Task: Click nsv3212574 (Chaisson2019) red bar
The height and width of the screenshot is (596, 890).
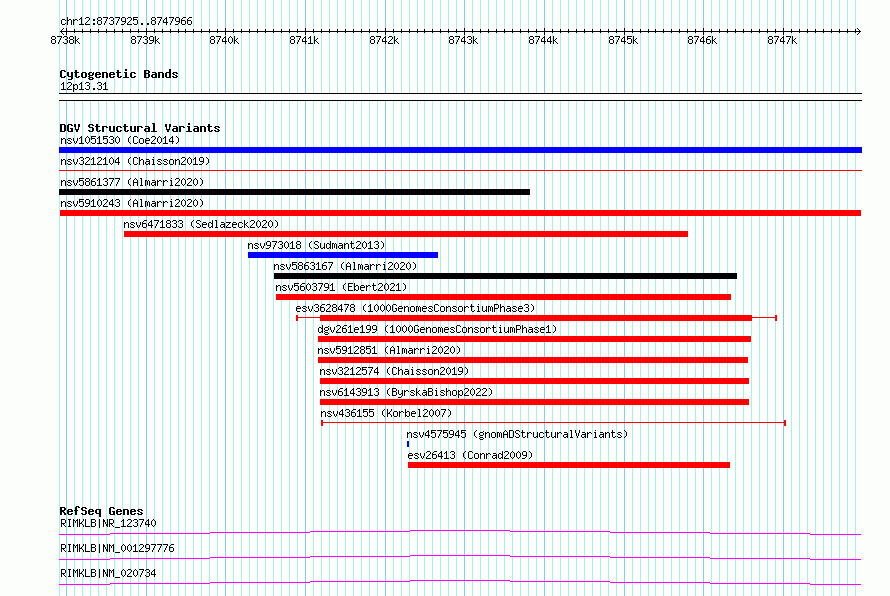Action: (535, 381)
